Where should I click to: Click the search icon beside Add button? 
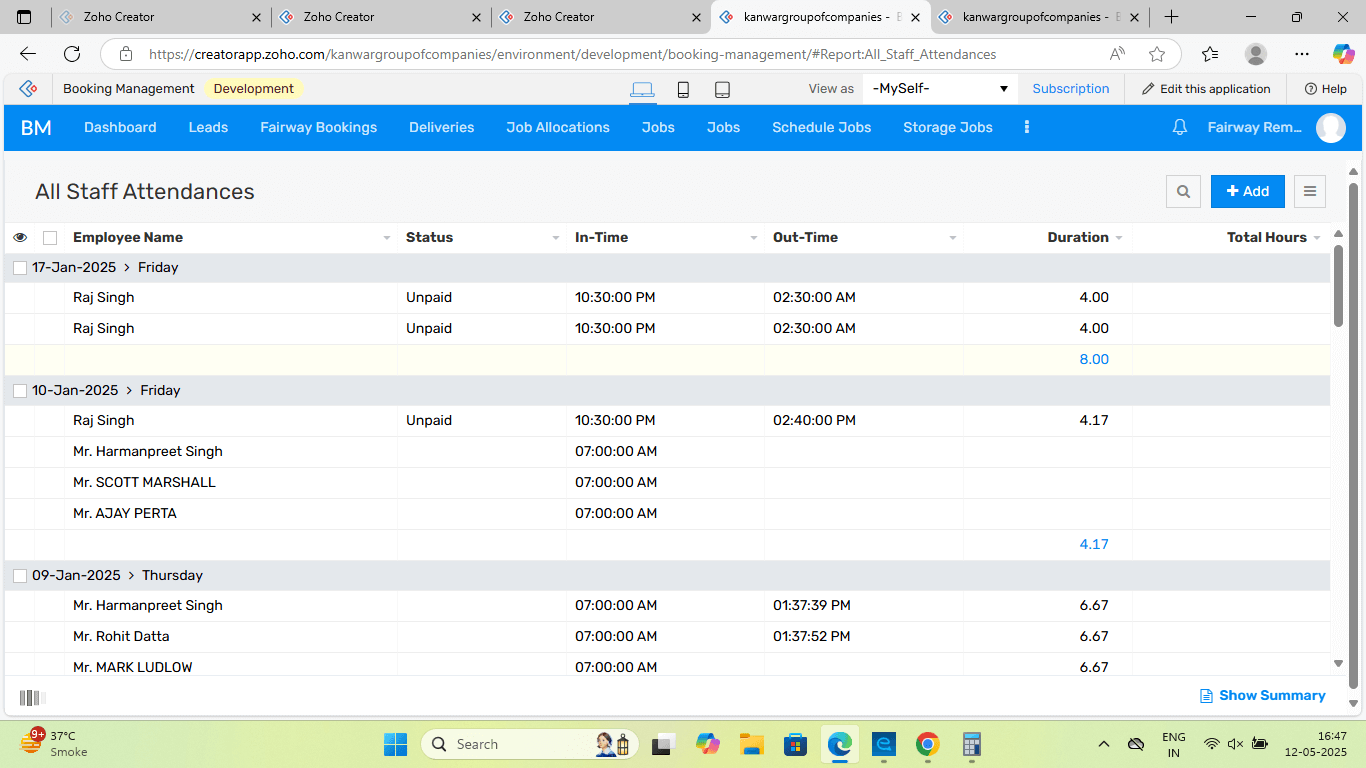pyautogui.click(x=1183, y=191)
